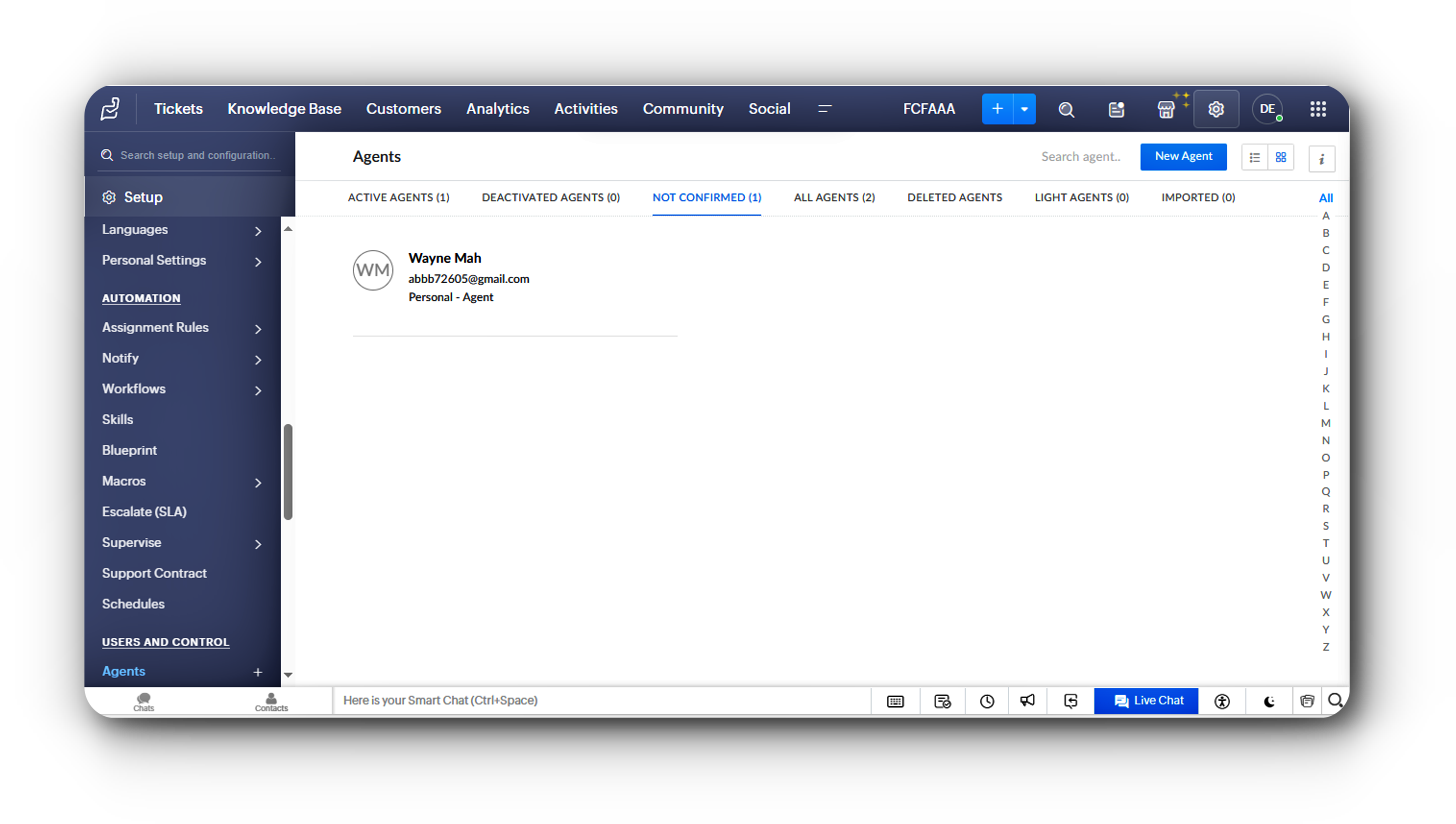
Task: Open the Contacts icon in bottom bar
Action: (x=271, y=702)
